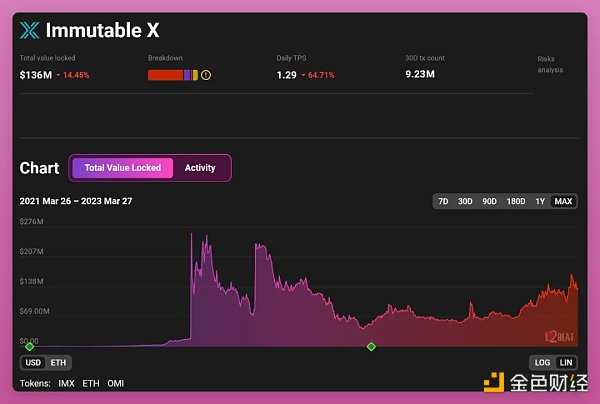The height and width of the screenshot is (404, 600).
Task: Switch to the Activity tab
Action: pyautogui.click(x=200, y=168)
